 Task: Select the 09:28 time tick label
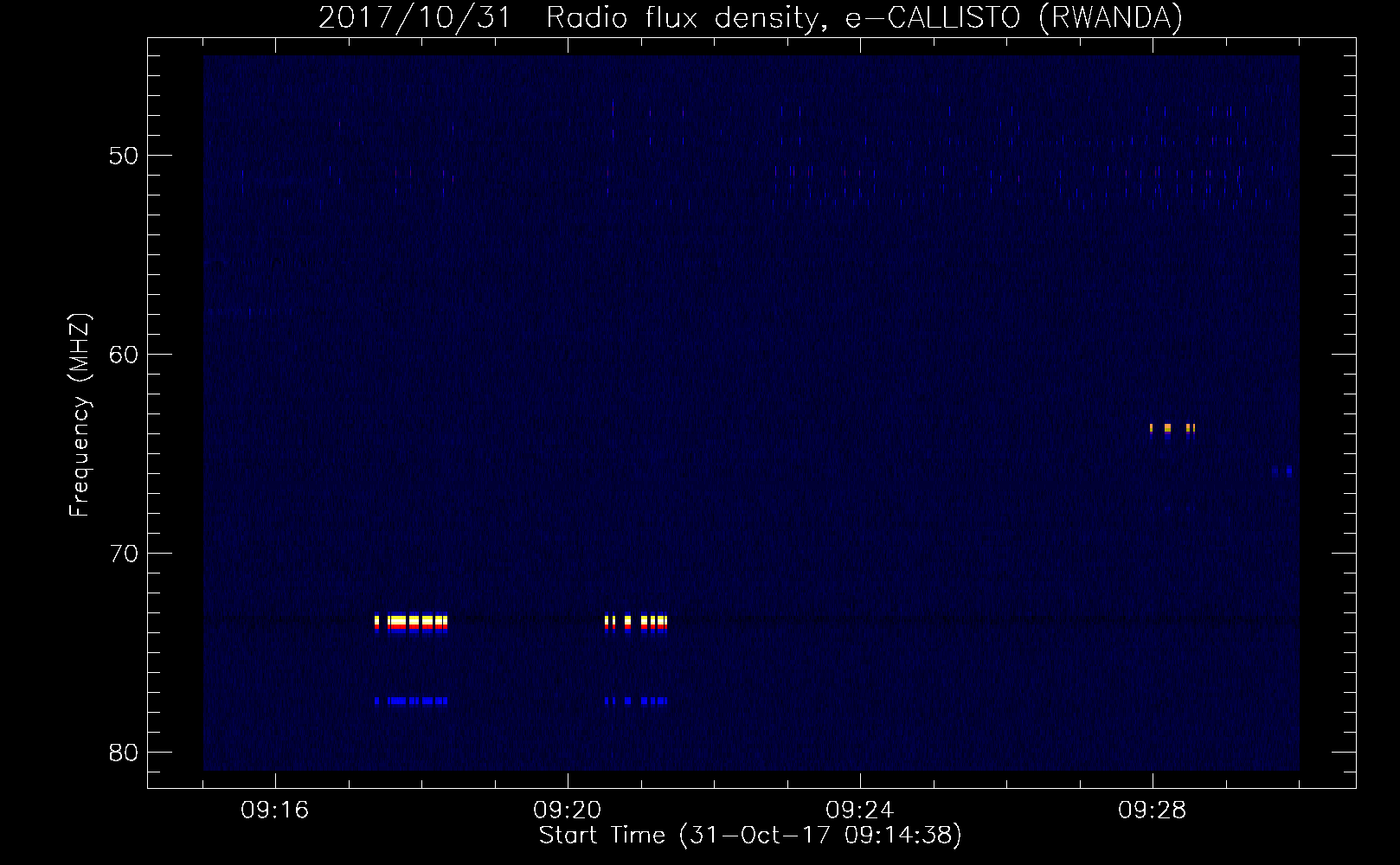(x=1153, y=811)
